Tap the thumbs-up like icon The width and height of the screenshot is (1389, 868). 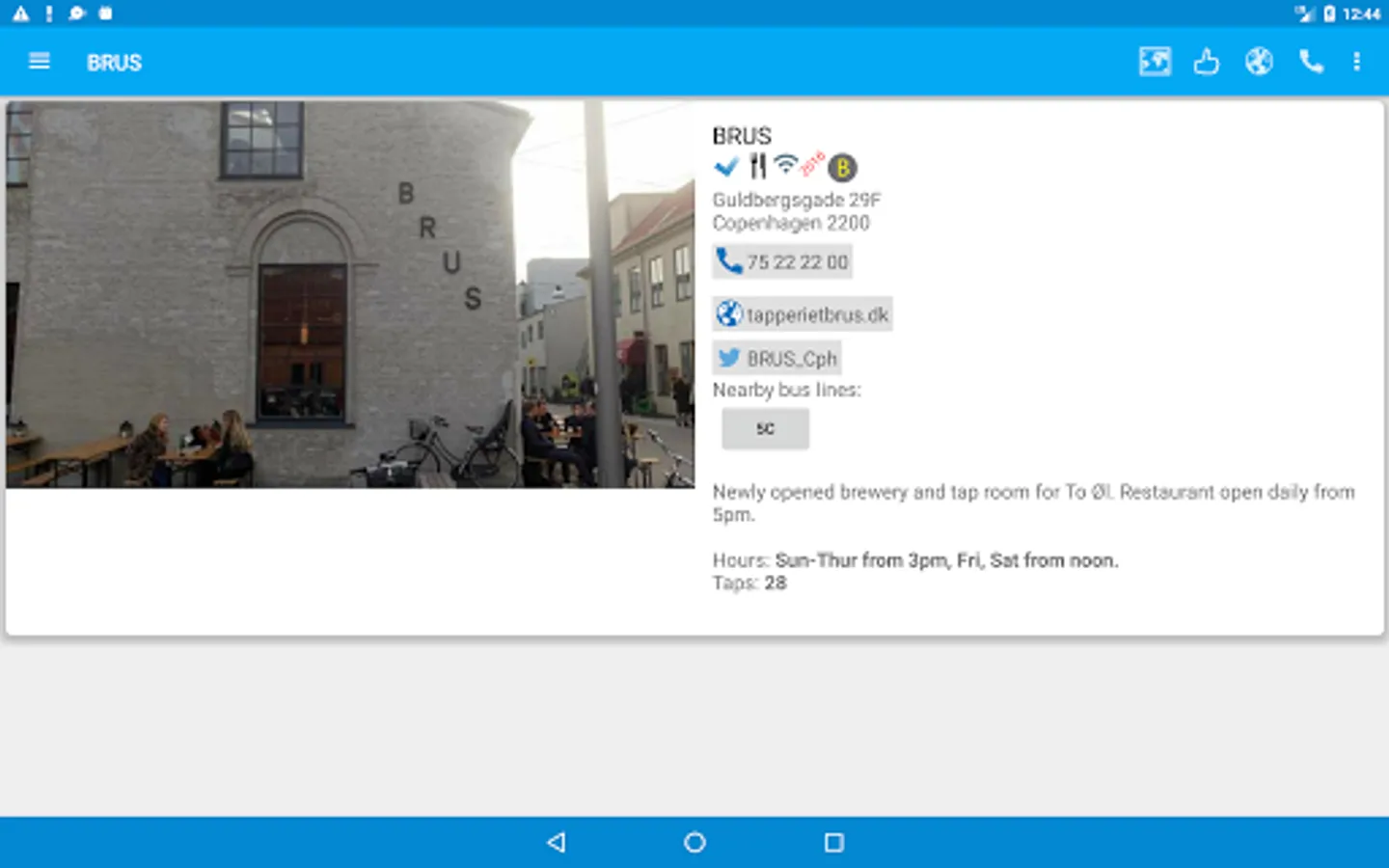coord(1206,62)
